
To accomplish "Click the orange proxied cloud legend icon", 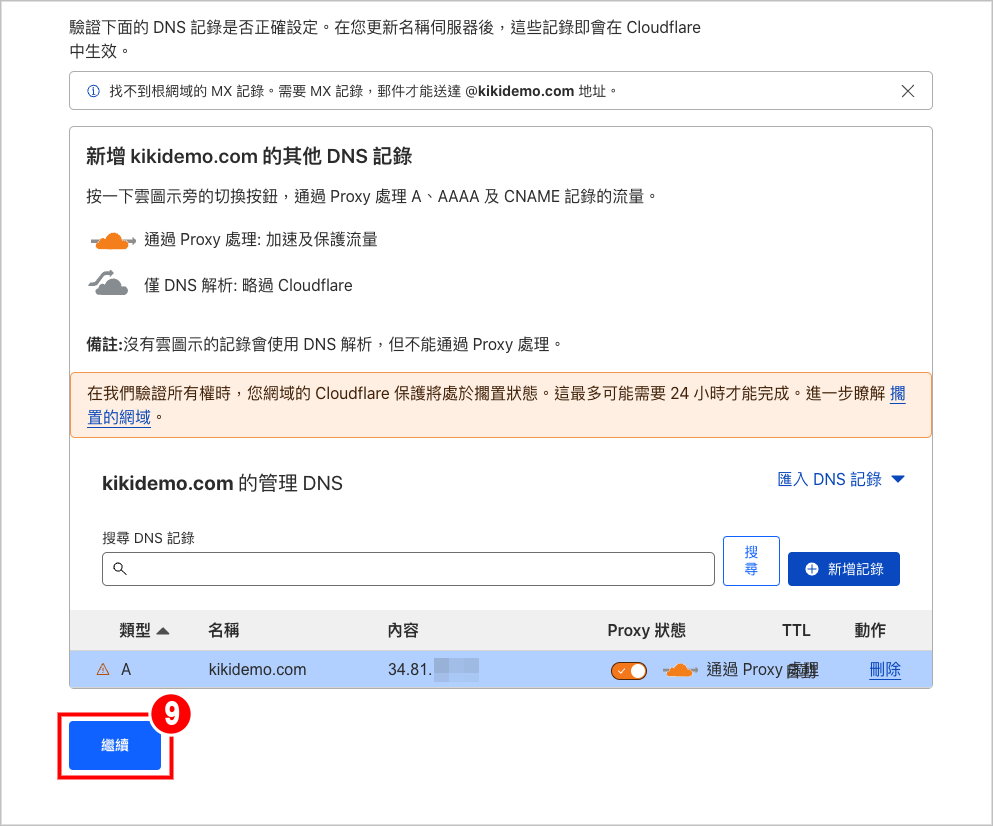I will [113, 241].
